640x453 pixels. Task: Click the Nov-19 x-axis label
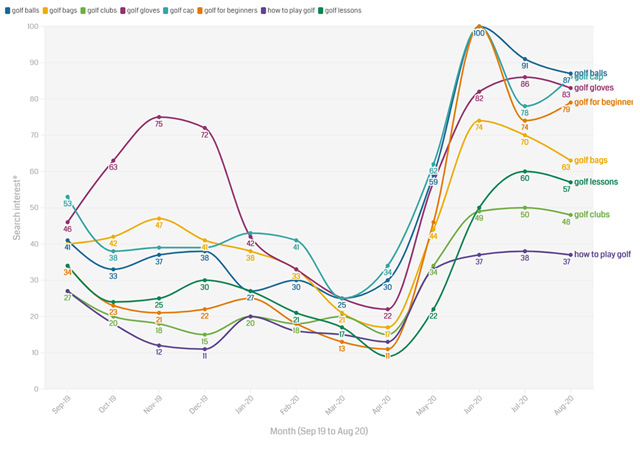[154, 405]
